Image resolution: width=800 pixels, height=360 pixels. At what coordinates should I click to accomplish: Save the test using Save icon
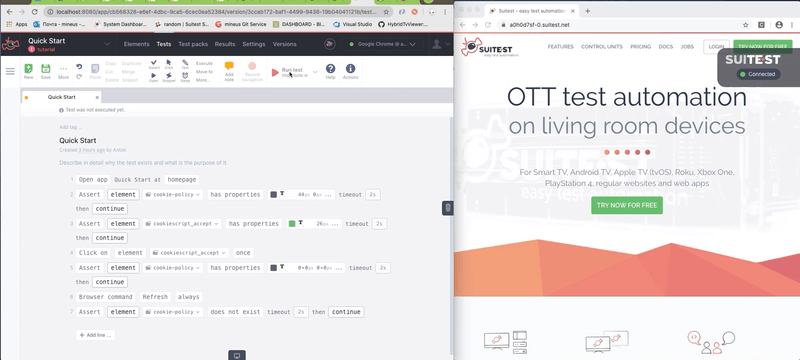click(45, 71)
